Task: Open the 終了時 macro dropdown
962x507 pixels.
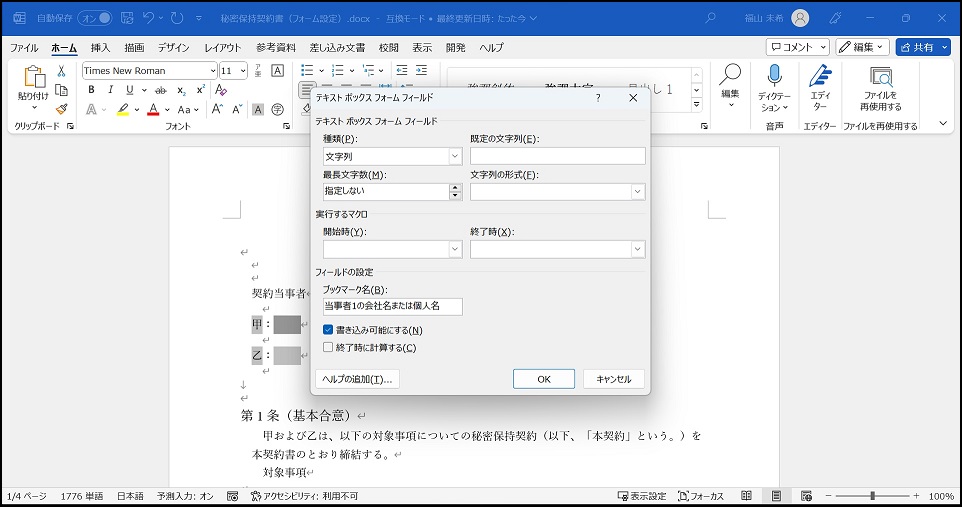Action: [x=637, y=249]
